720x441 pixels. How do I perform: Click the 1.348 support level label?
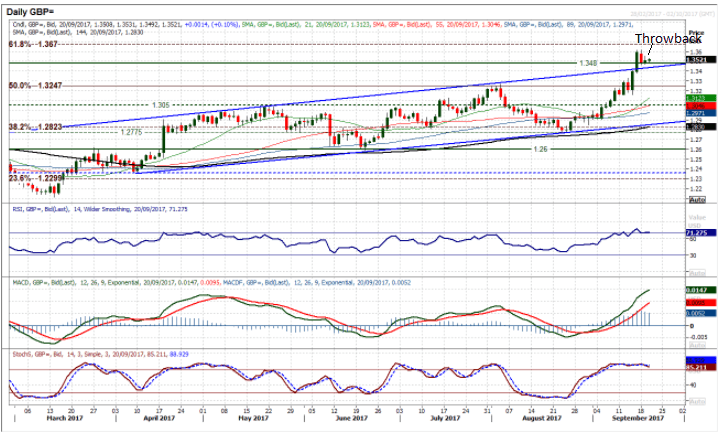point(590,63)
